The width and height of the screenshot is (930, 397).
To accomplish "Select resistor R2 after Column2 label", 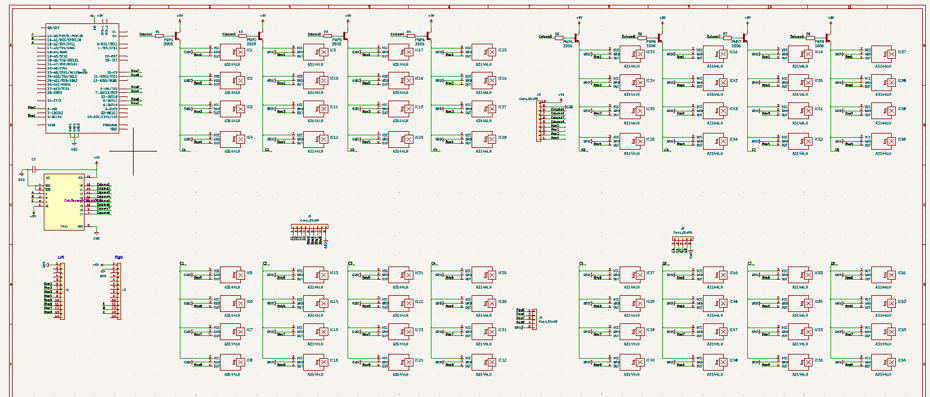I will (242, 36).
